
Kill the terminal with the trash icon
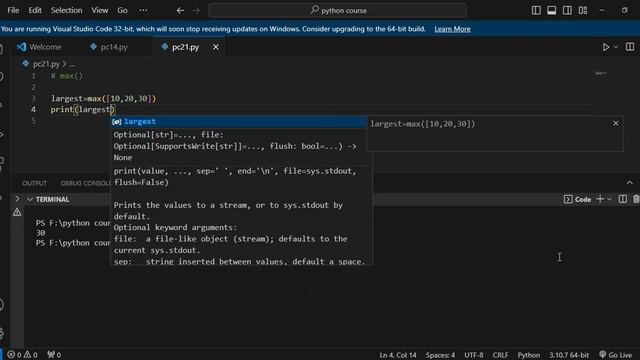click(x=636, y=199)
